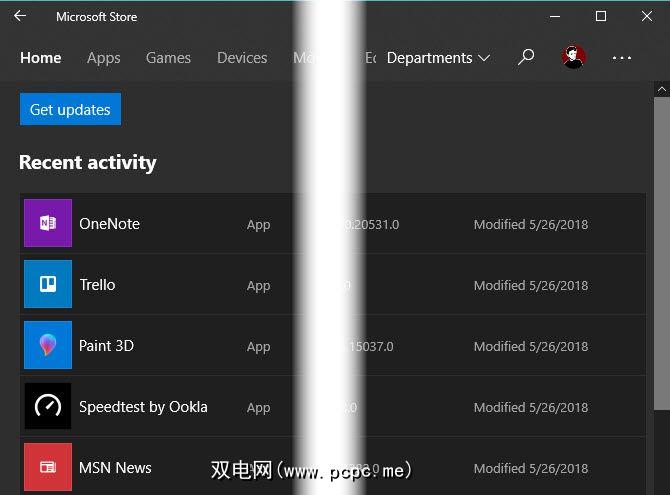This screenshot has height=495, width=670.
Task: Select the Paint 3D app name
Action: coord(106,345)
